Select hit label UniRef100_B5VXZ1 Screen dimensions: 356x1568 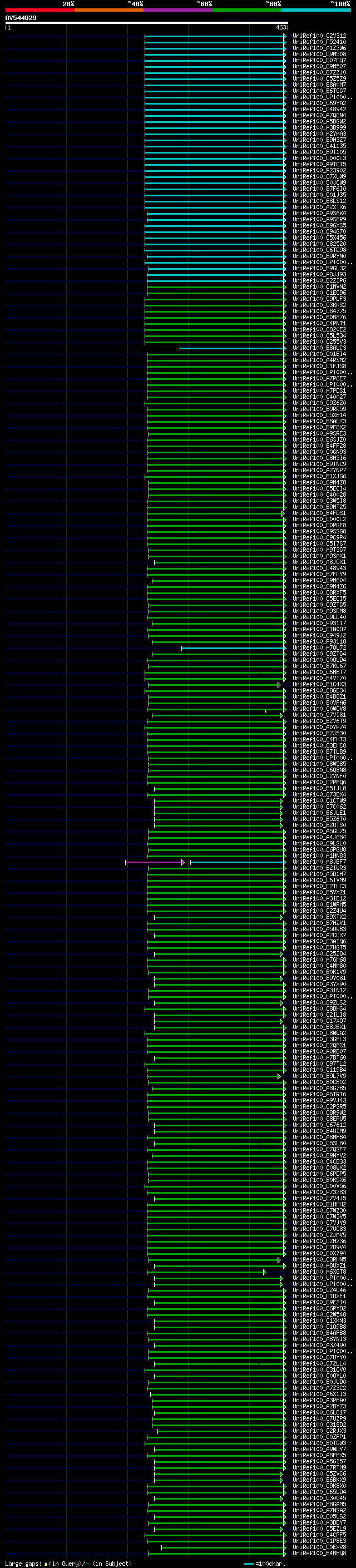319,892
